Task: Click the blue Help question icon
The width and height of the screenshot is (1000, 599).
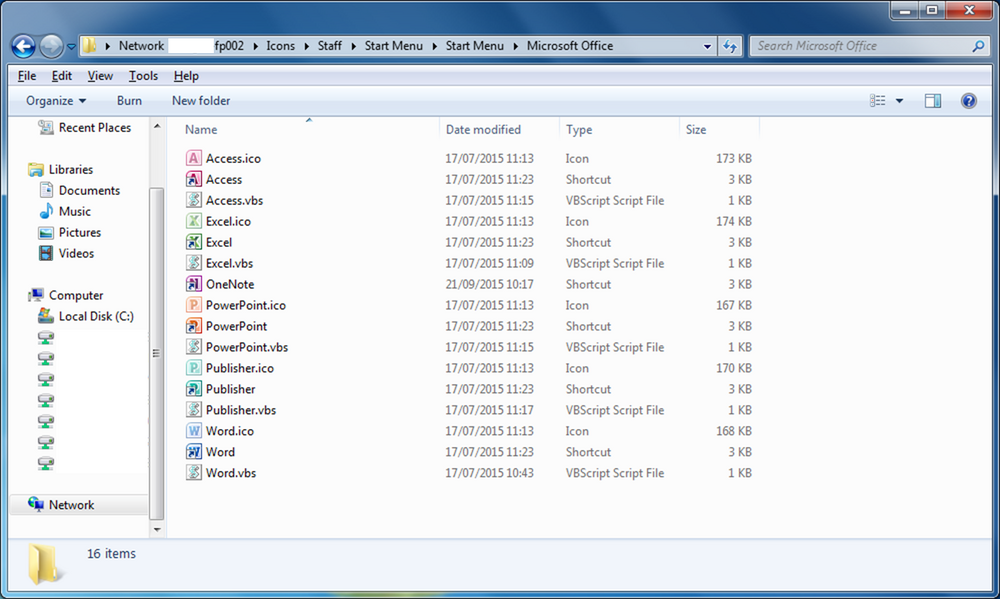Action: (969, 101)
